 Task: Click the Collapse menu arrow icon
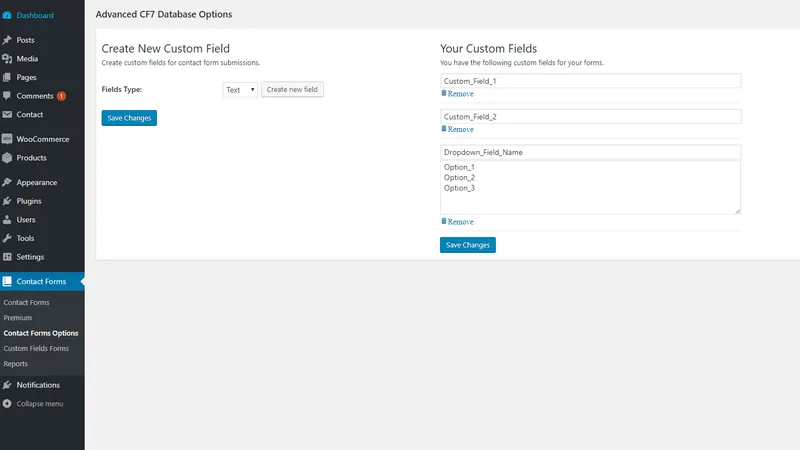point(7,404)
